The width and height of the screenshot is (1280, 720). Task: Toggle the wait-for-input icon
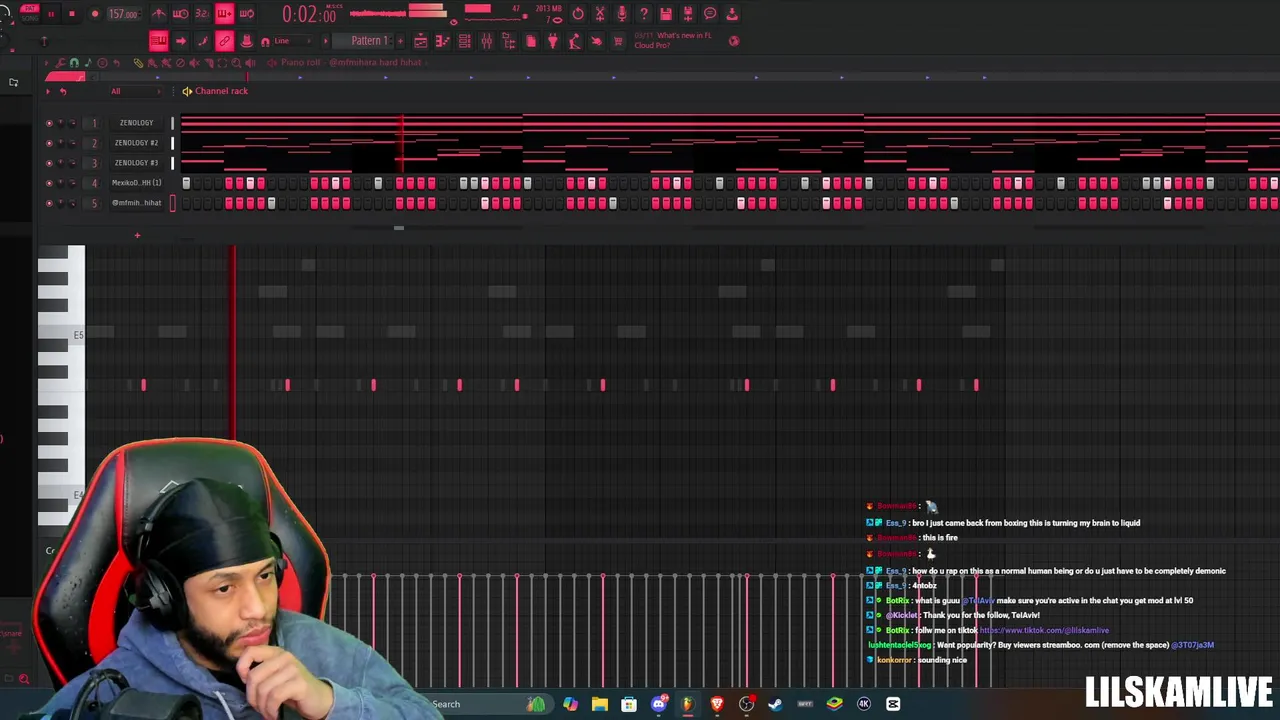point(180,14)
